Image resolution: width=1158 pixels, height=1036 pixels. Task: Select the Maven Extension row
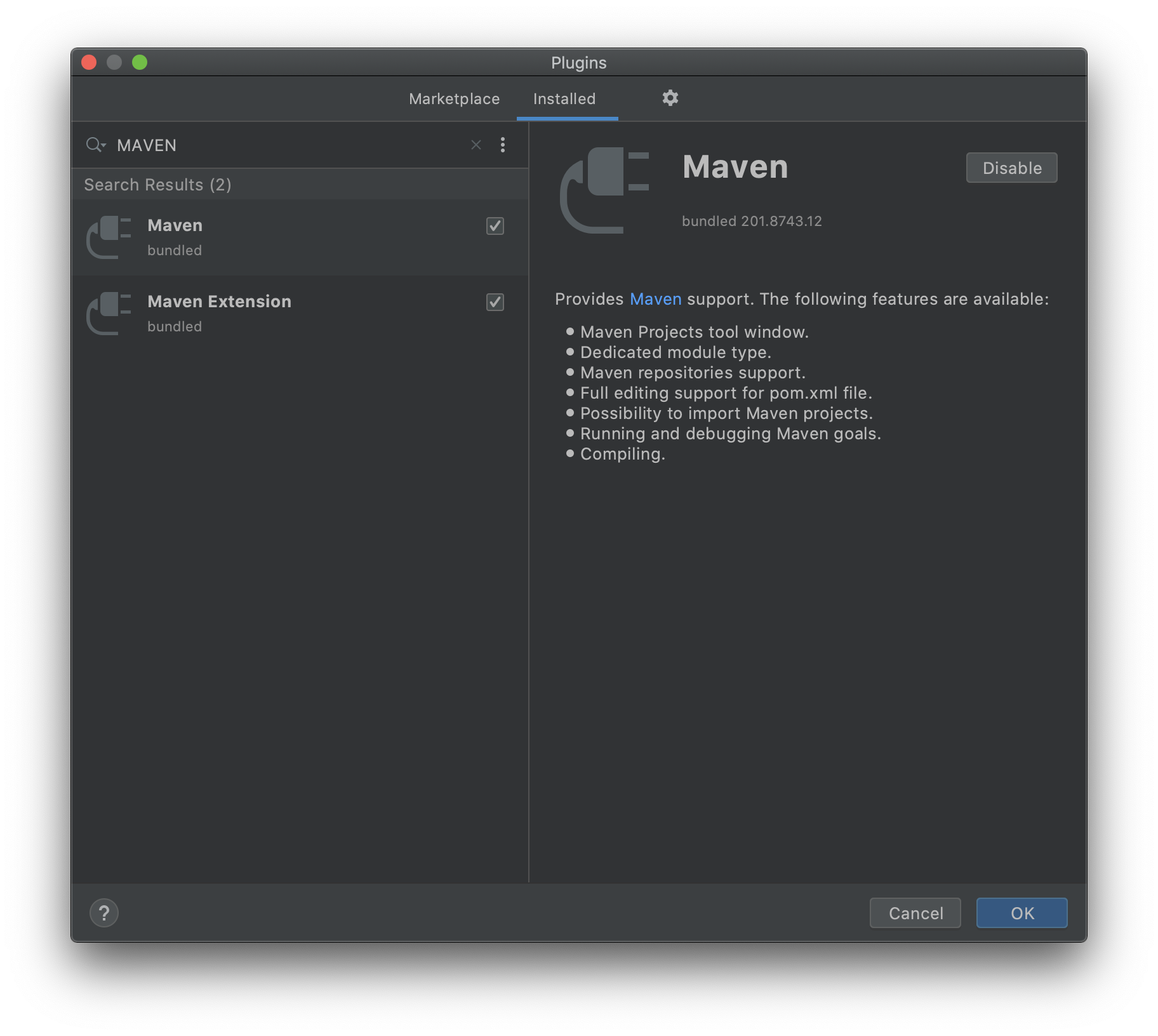(x=300, y=314)
